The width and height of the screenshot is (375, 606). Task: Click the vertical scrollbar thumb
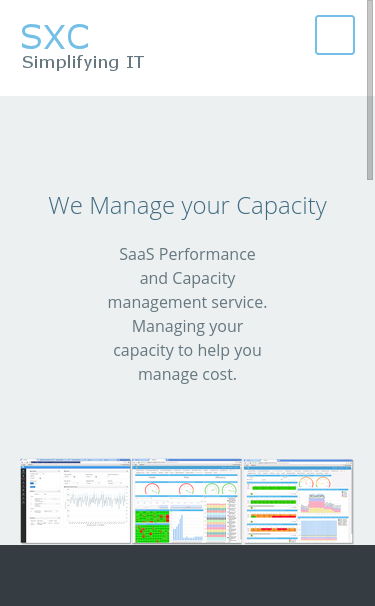click(x=370, y=90)
